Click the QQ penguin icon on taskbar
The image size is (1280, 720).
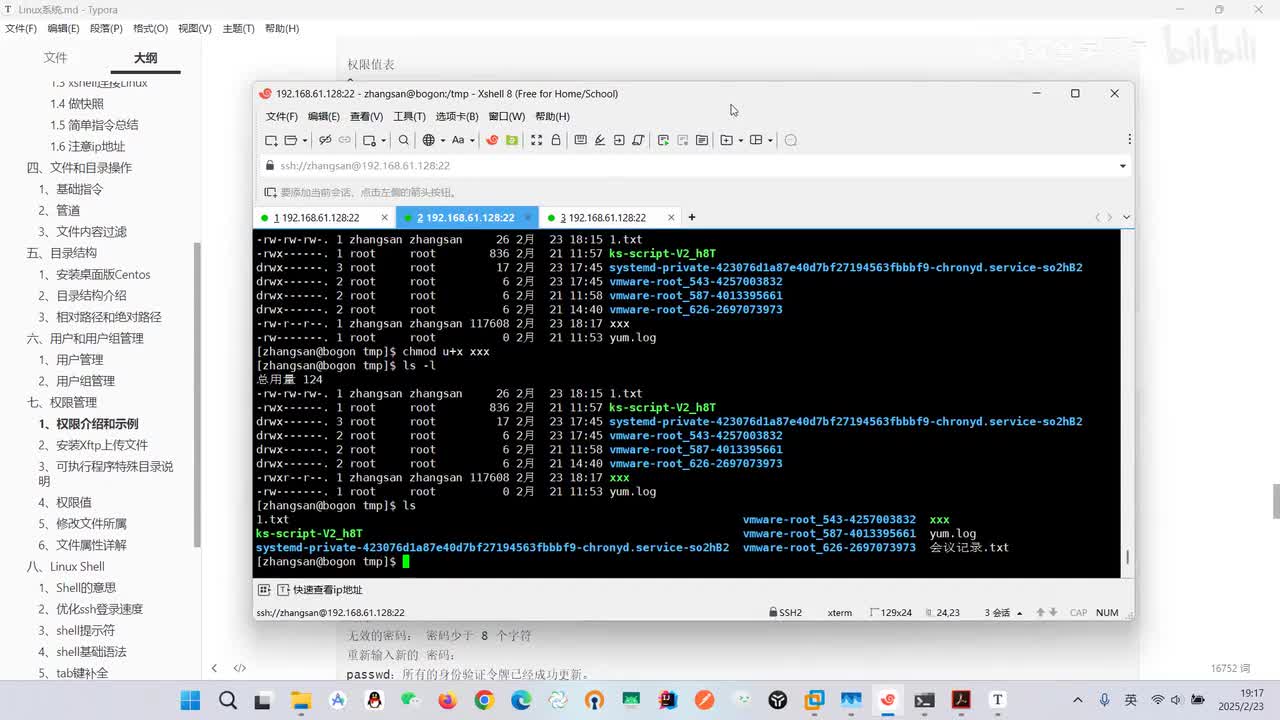pyautogui.click(x=374, y=700)
